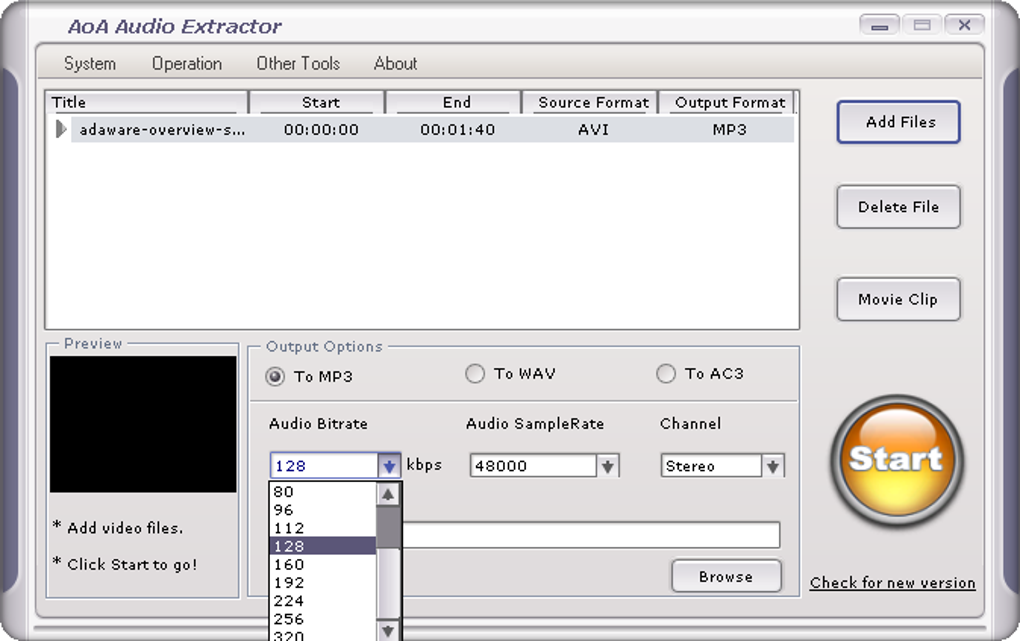1020x641 pixels.
Task: Collapse the Audio Bitrate dropdown arrow
Action: point(389,466)
